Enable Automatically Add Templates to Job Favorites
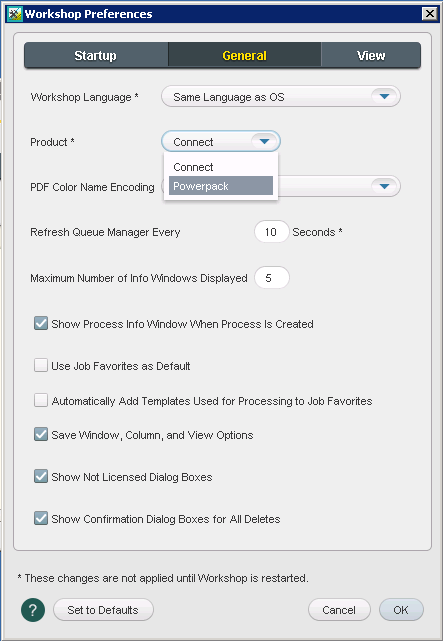This screenshot has width=443, height=641. (x=41, y=400)
